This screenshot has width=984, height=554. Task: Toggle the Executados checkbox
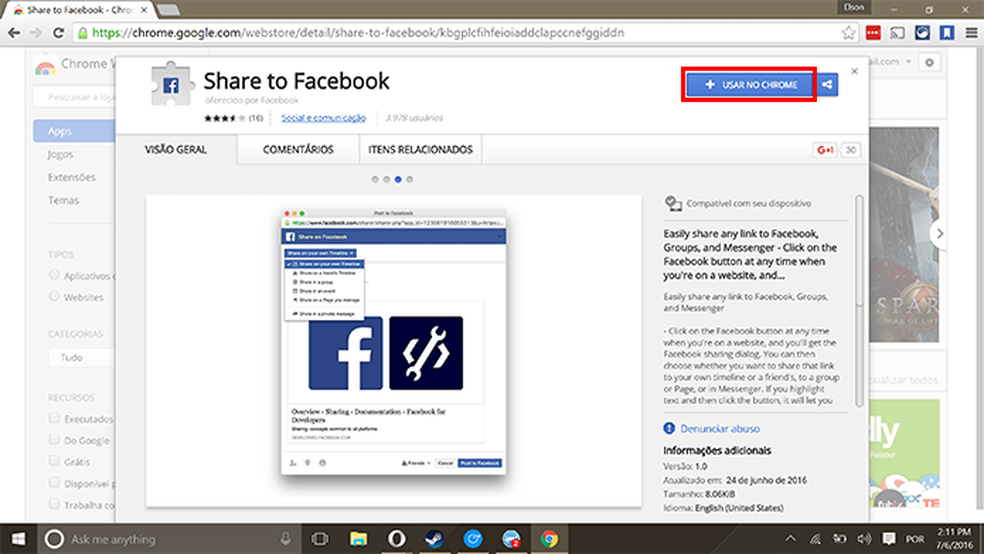[x=54, y=418]
